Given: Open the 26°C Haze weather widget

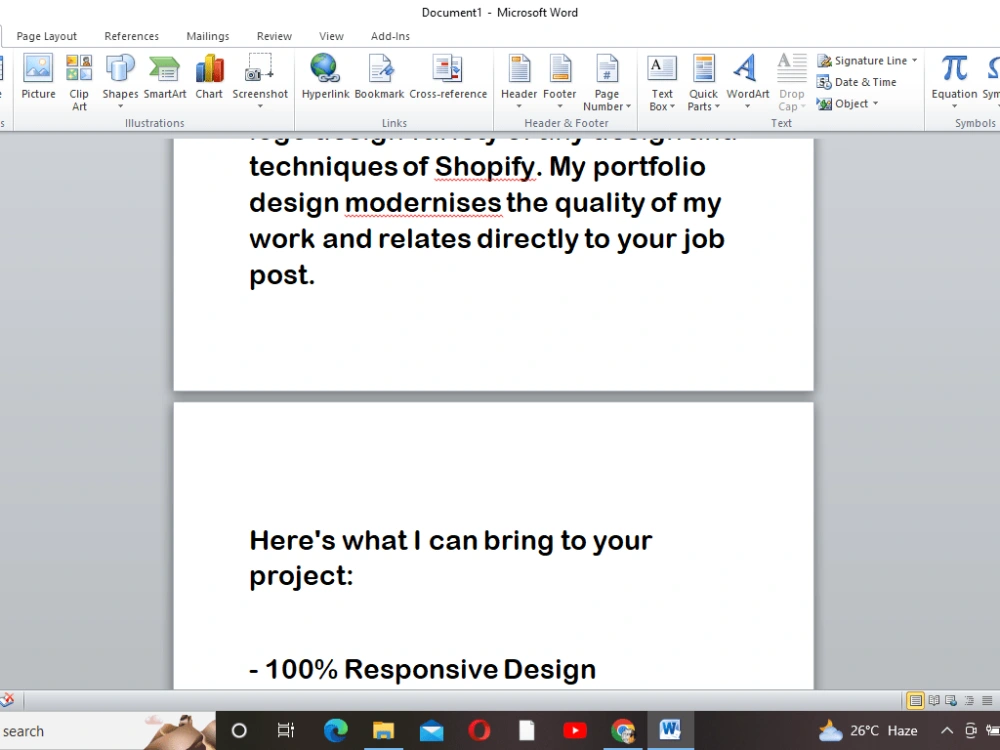Looking at the screenshot, I should point(868,731).
